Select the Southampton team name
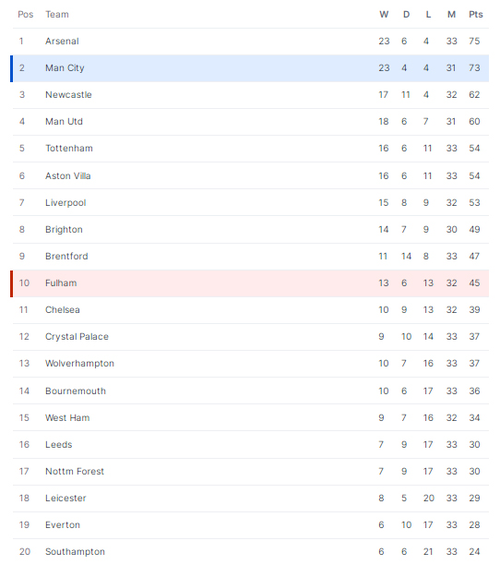Image resolution: width=500 pixels, height=565 pixels. click(75, 552)
